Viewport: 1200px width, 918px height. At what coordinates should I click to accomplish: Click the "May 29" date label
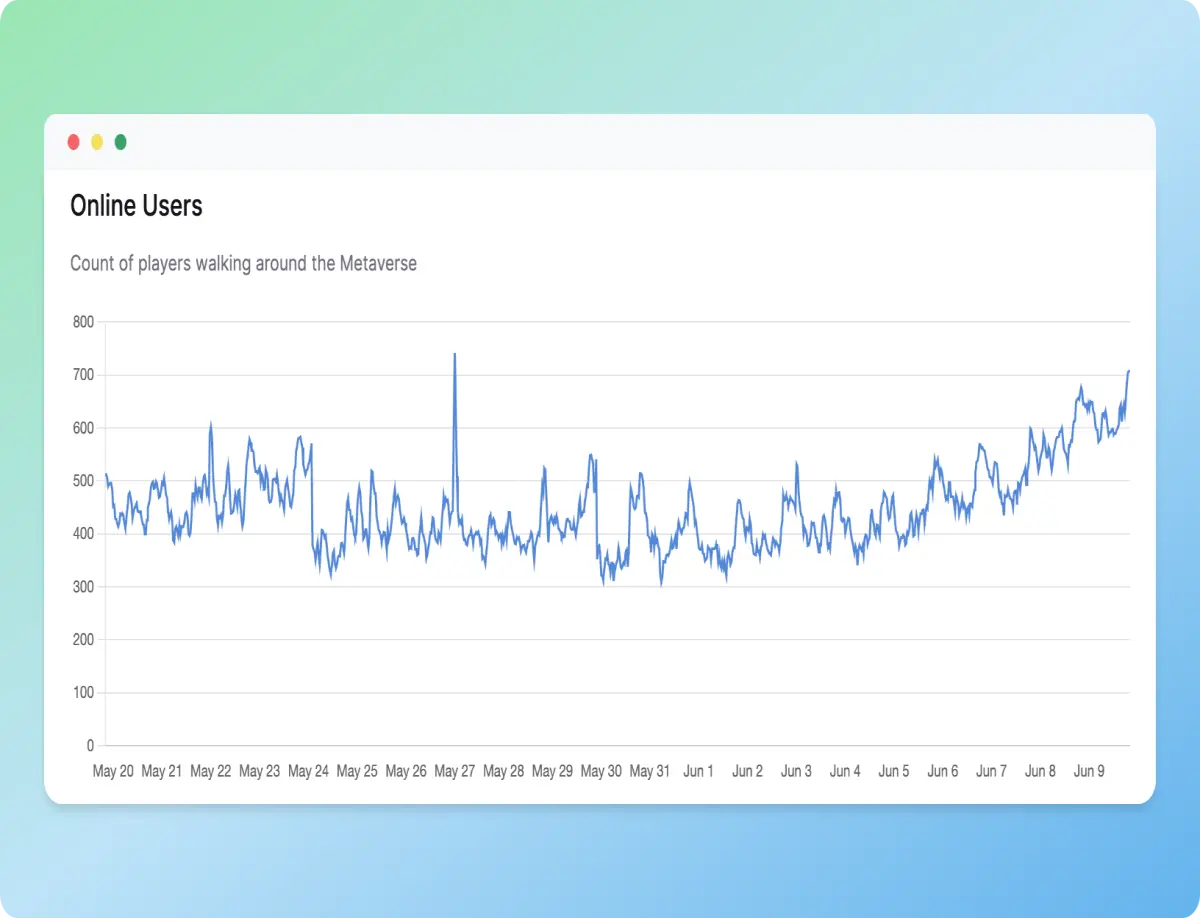tap(553, 772)
